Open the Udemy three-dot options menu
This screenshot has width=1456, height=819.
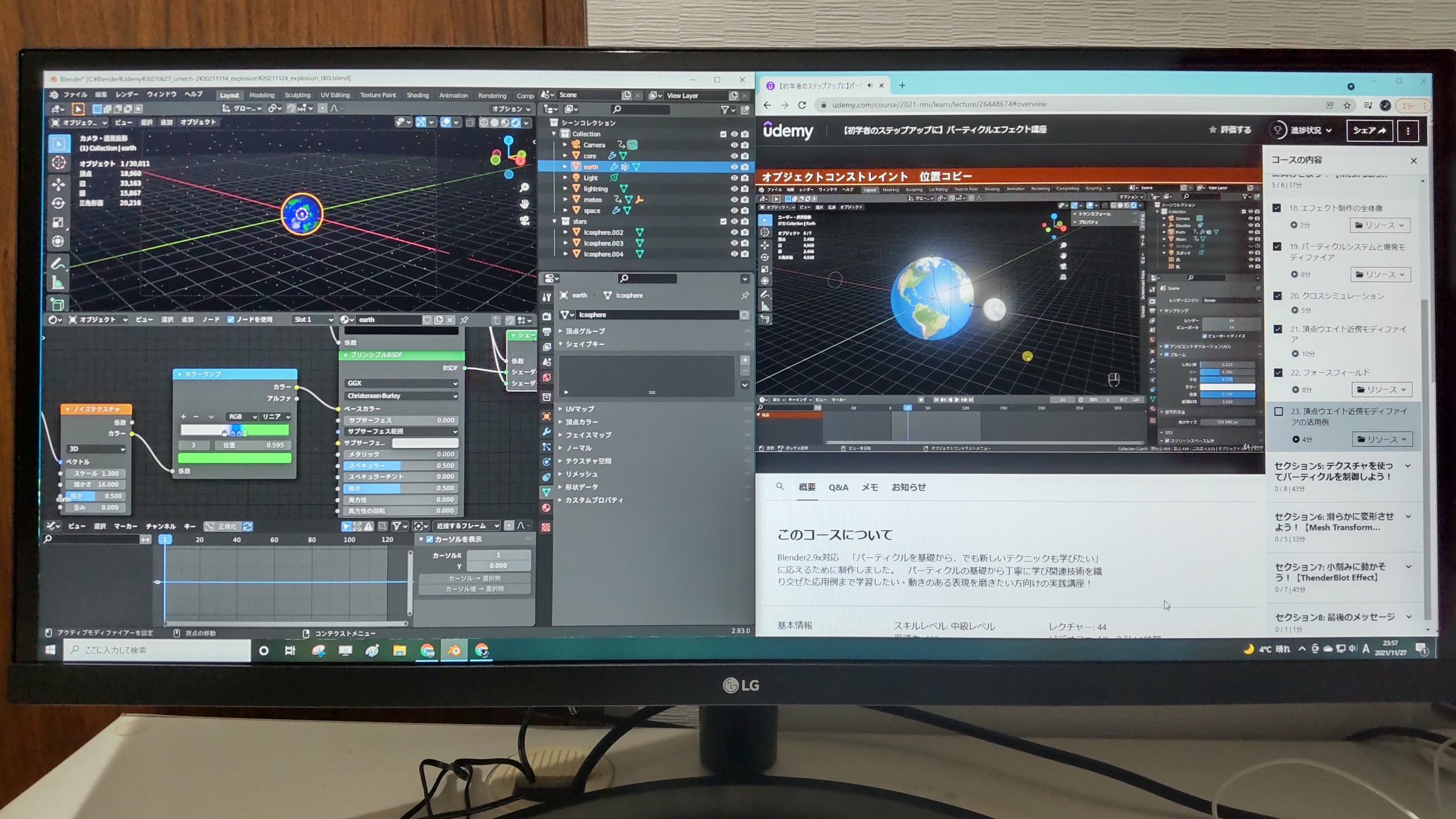pos(1408,131)
